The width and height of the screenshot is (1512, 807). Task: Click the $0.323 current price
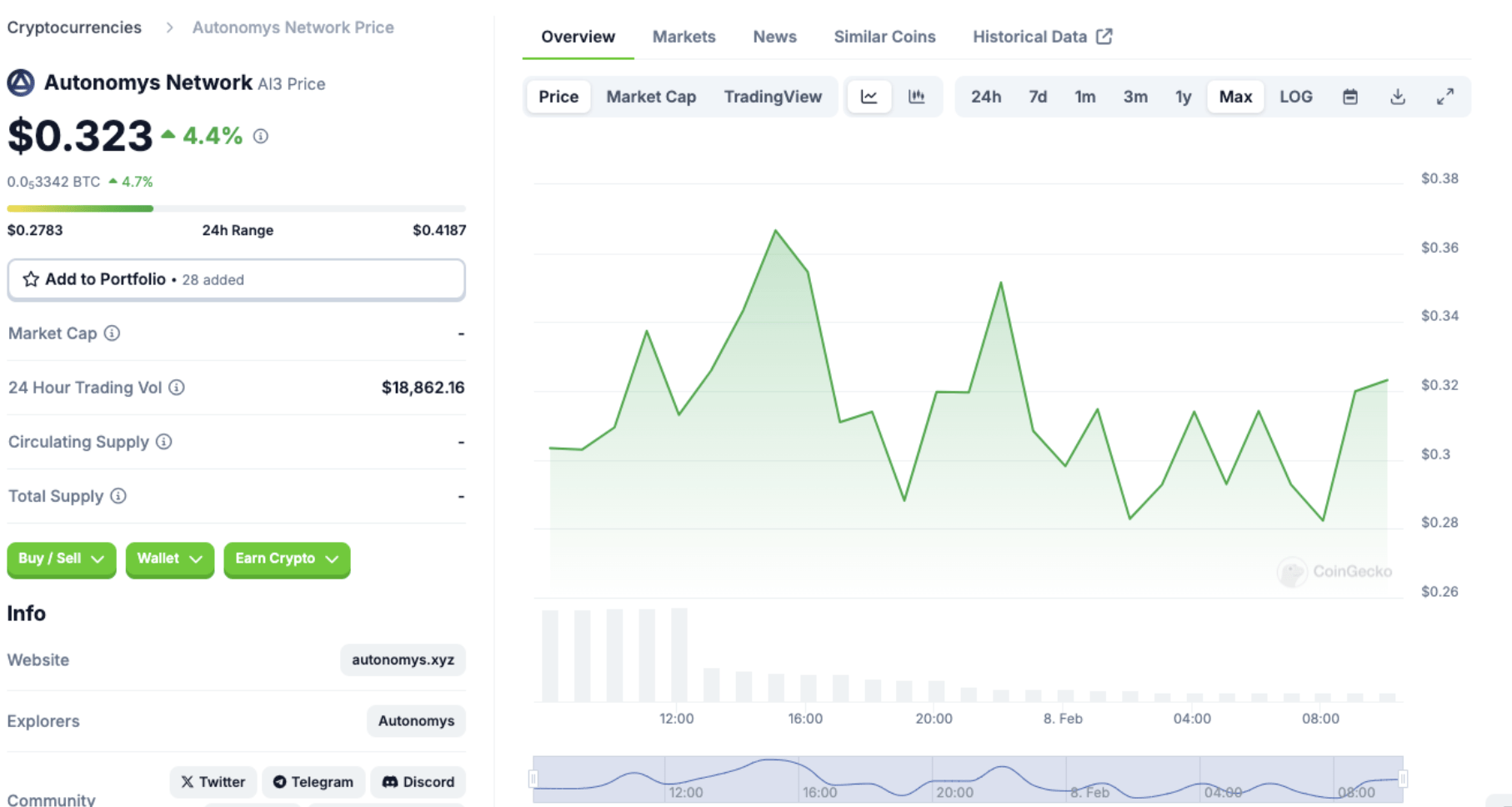coord(80,136)
